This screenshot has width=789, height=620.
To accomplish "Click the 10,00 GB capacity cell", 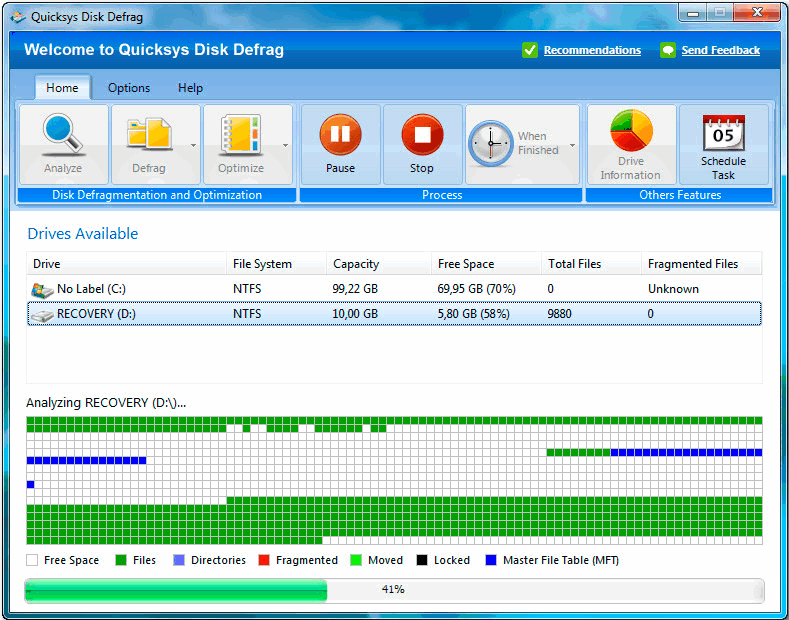I will pyautogui.click(x=355, y=314).
